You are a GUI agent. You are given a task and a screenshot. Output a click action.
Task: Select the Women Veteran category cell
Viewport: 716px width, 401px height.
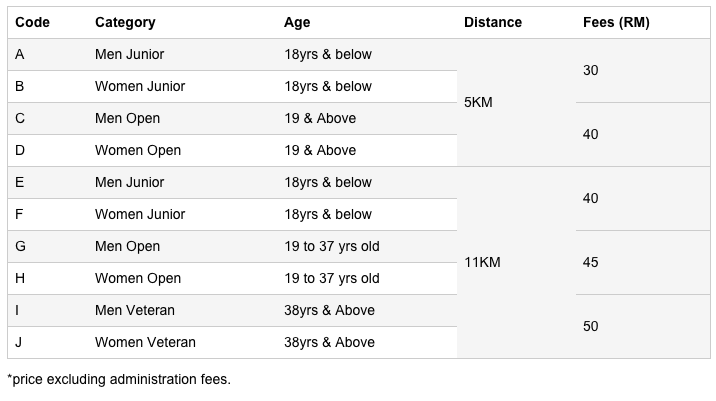[x=145, y=342]
